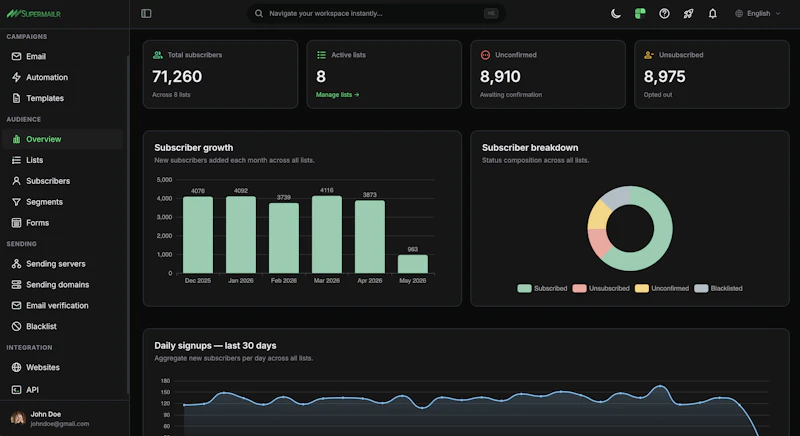This screenshot has width=800, height=436.
Task: Click the Email envelope icon
Action: pyautogui.click(x=16, y=56)
